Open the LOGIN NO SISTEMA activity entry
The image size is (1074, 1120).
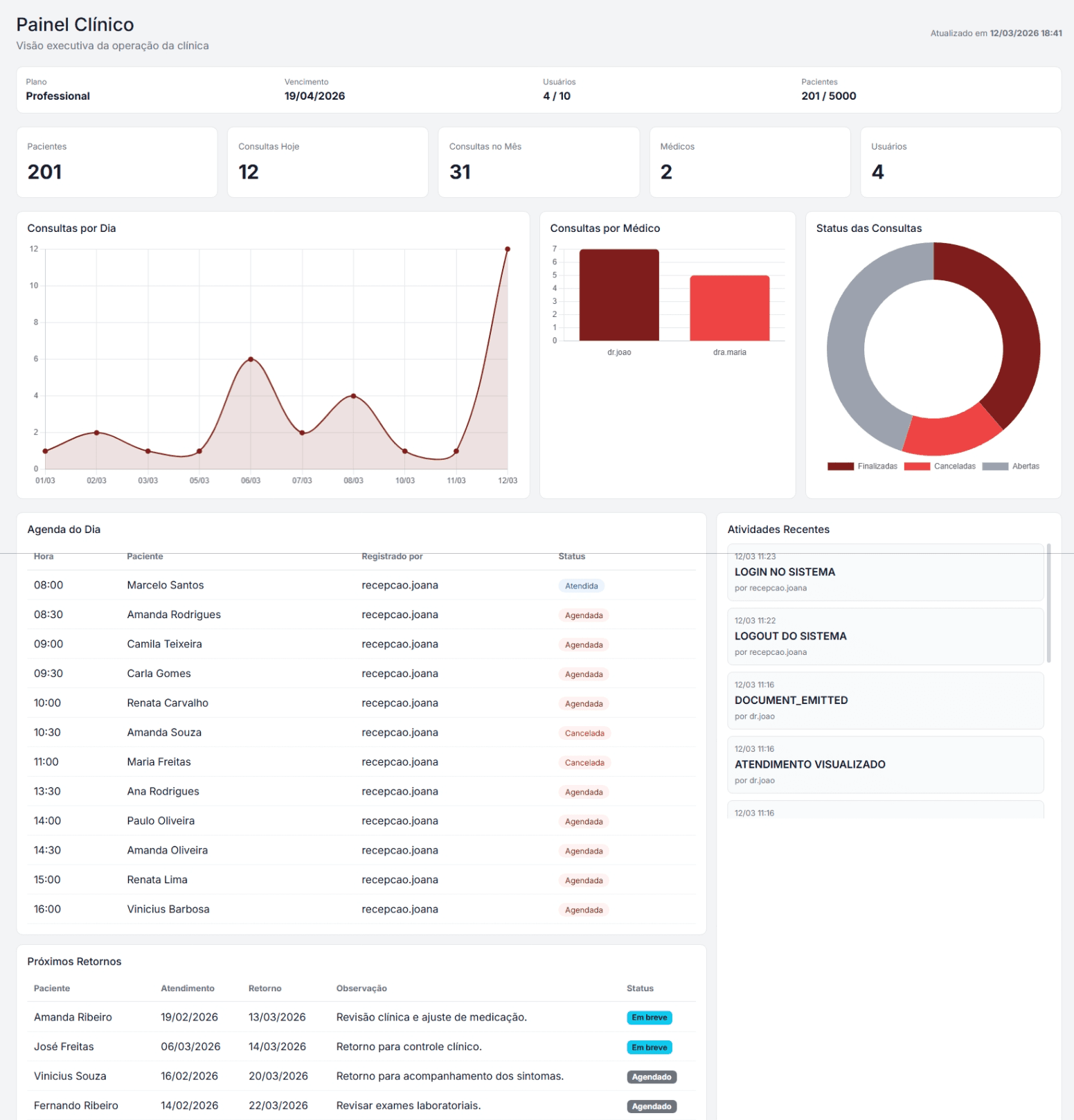tap(885, 572)
